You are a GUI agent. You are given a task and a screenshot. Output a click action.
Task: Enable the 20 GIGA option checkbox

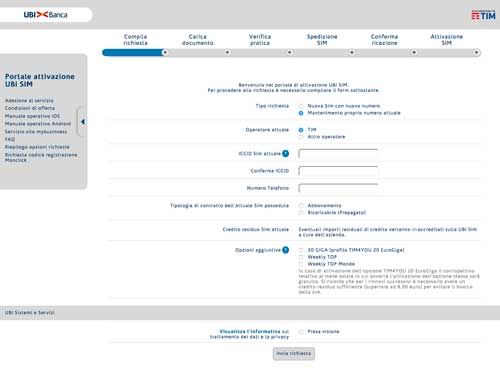(301, 250)
